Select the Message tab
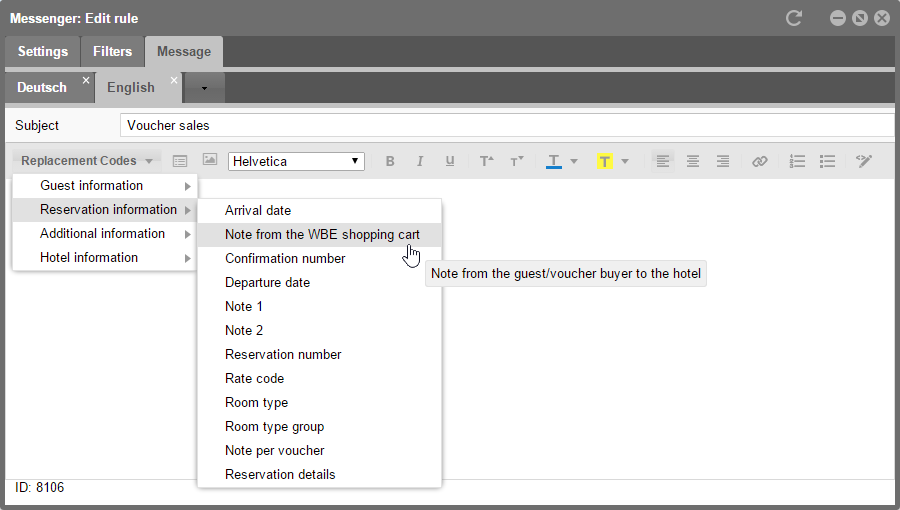The height and width of the screenshot is (510, 900). pos(184,52)
